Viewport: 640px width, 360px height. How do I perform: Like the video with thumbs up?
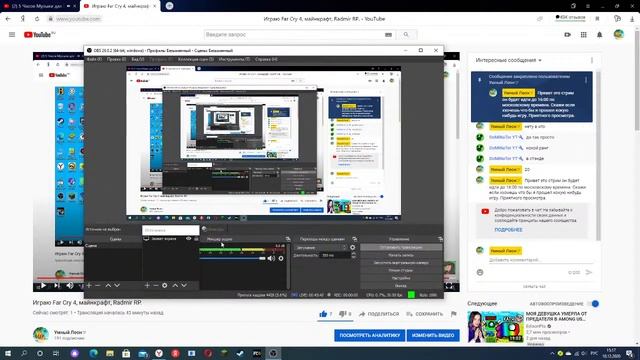click(x=323, y=314)
